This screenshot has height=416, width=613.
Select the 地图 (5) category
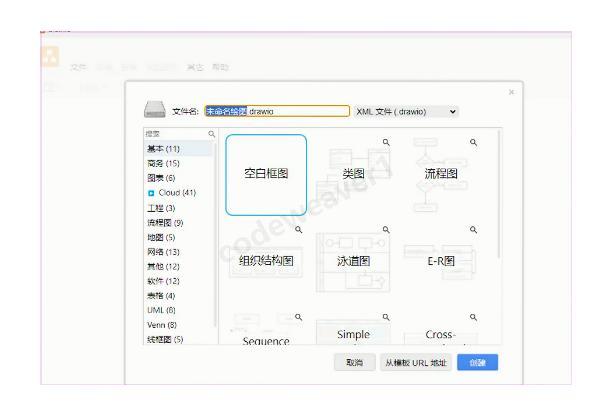click(x=179, y=237)
